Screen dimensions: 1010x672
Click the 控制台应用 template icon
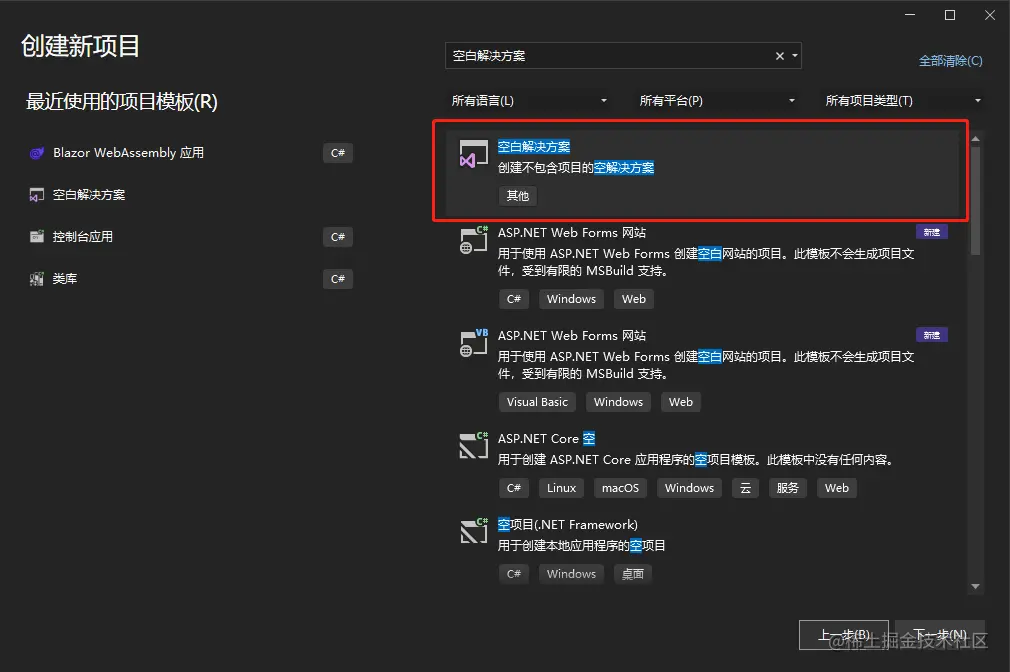[x=37, y=236]
